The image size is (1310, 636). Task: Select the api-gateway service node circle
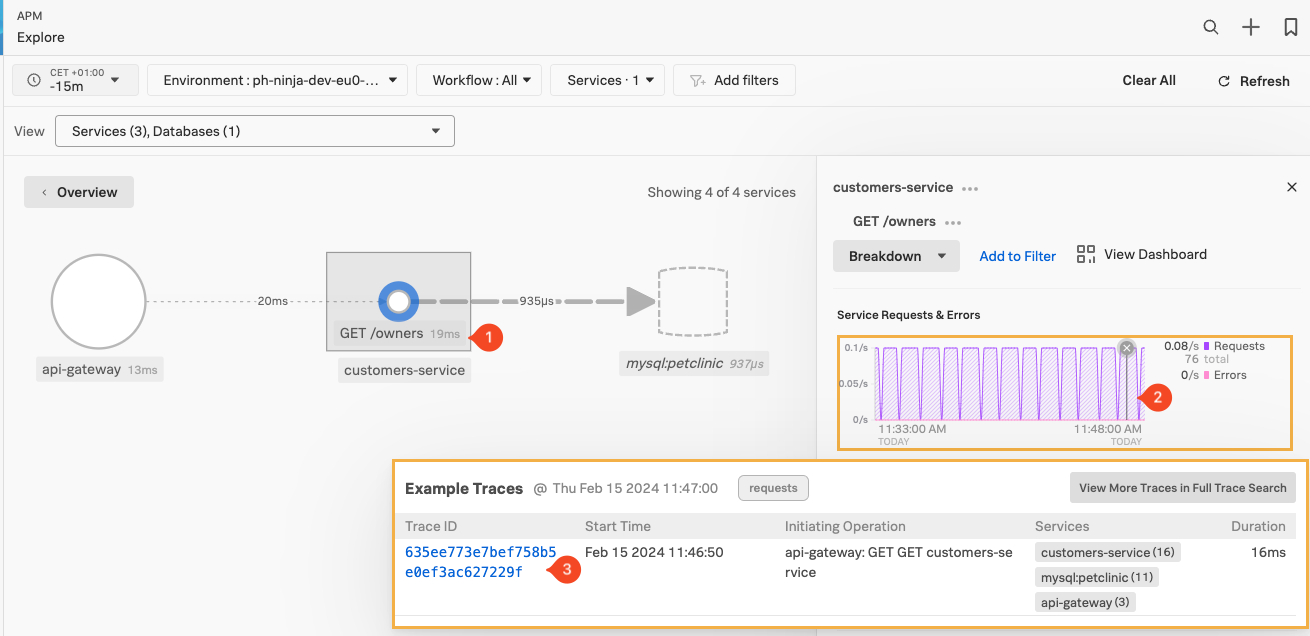point(99,301)
